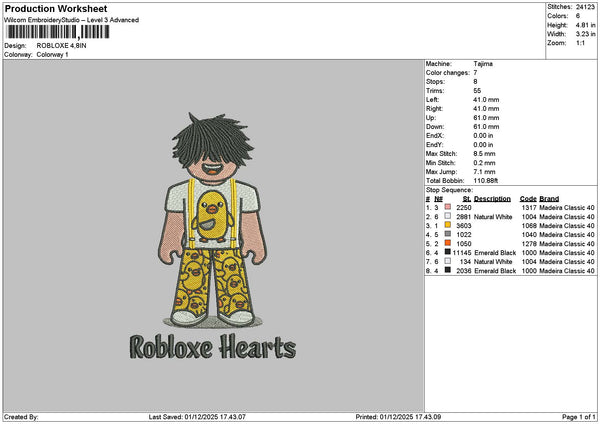Click the 'Created By:' footer label
This screenshot has width=600, height=424.
point(21,417)
